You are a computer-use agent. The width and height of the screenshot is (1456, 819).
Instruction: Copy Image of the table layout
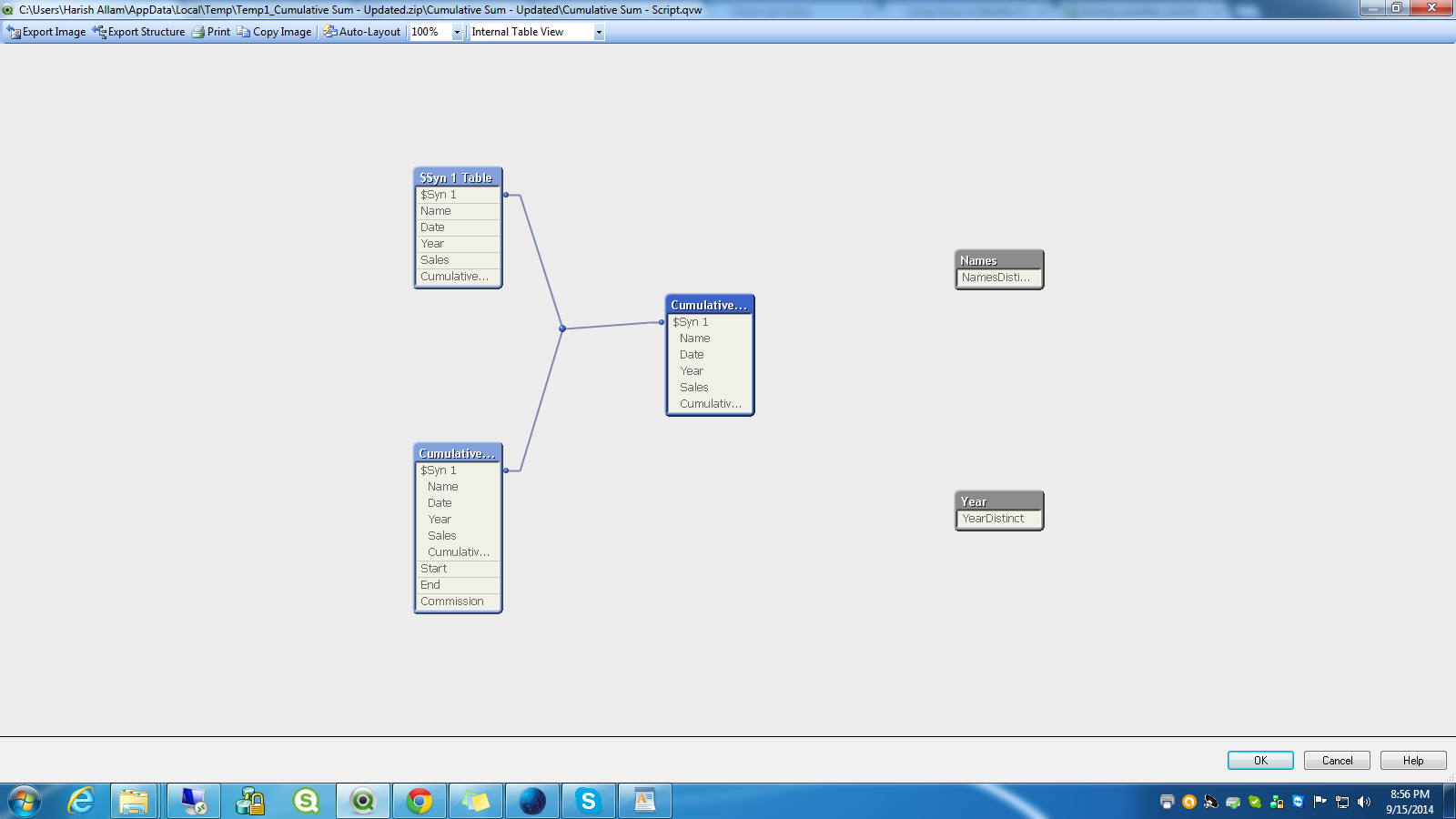pos(274,32)
